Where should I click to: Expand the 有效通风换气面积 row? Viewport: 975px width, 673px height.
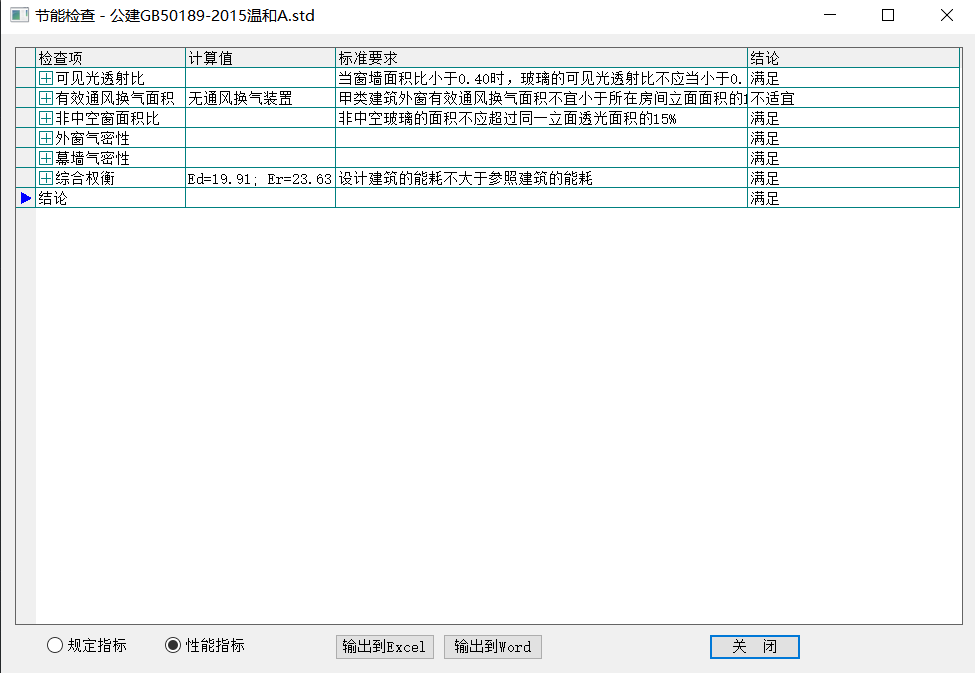tap(45, 98)
